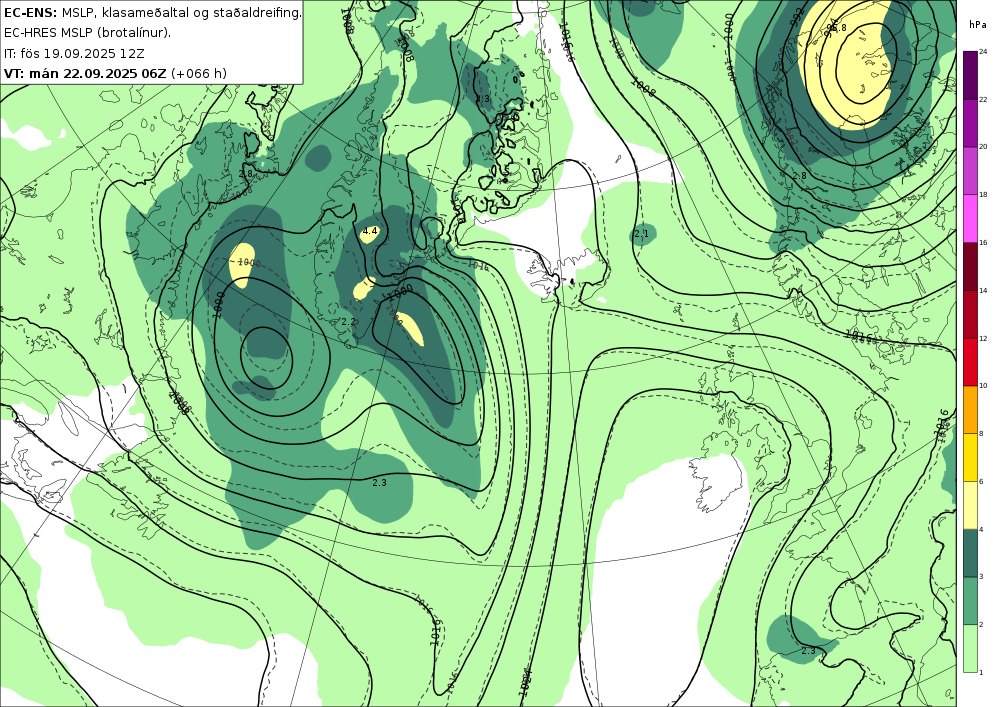1000x707 pixels.
Task: Click the orchid 18–20 hPa legend swatch
Action: tap(971, 171)
